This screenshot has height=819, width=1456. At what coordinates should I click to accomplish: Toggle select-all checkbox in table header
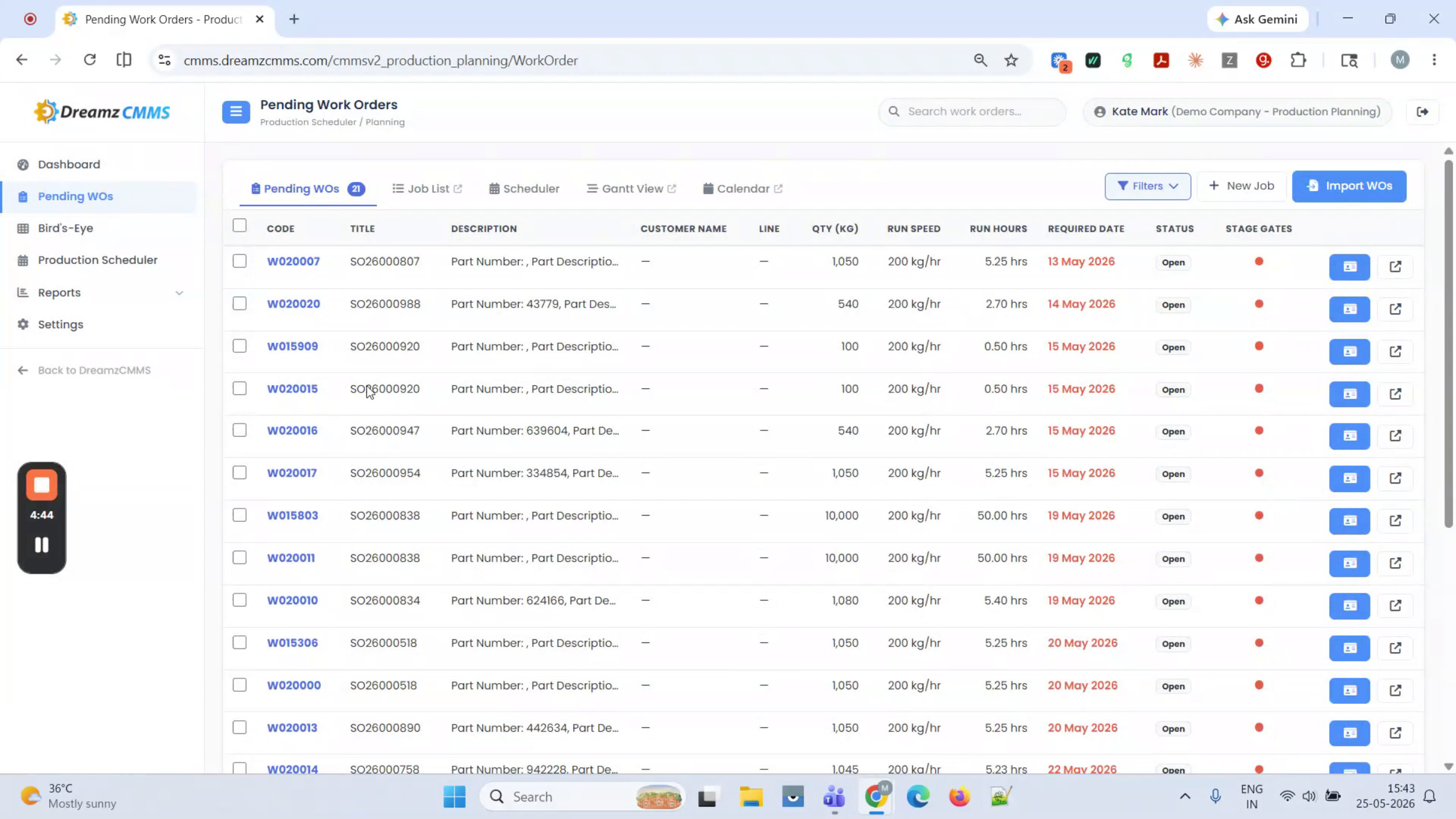pos(240,226)
